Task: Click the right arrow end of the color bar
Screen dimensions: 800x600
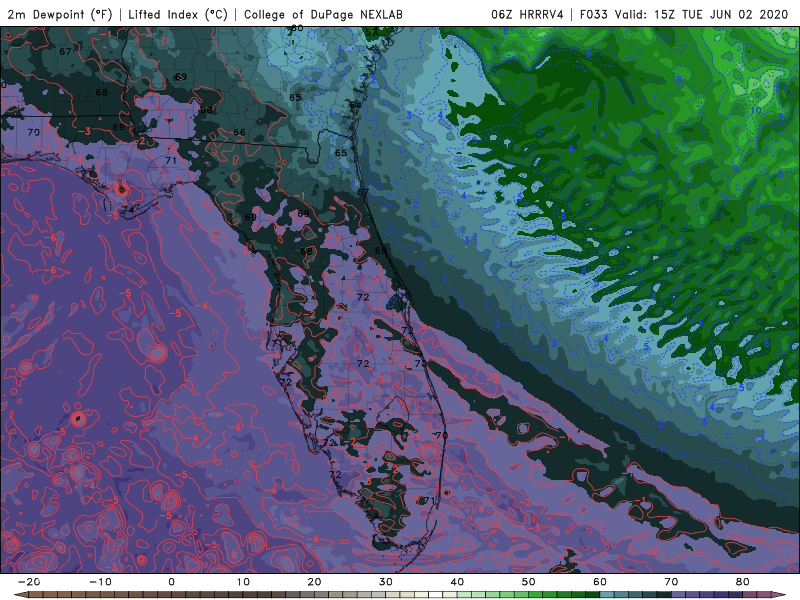Action: coord(781,595)
